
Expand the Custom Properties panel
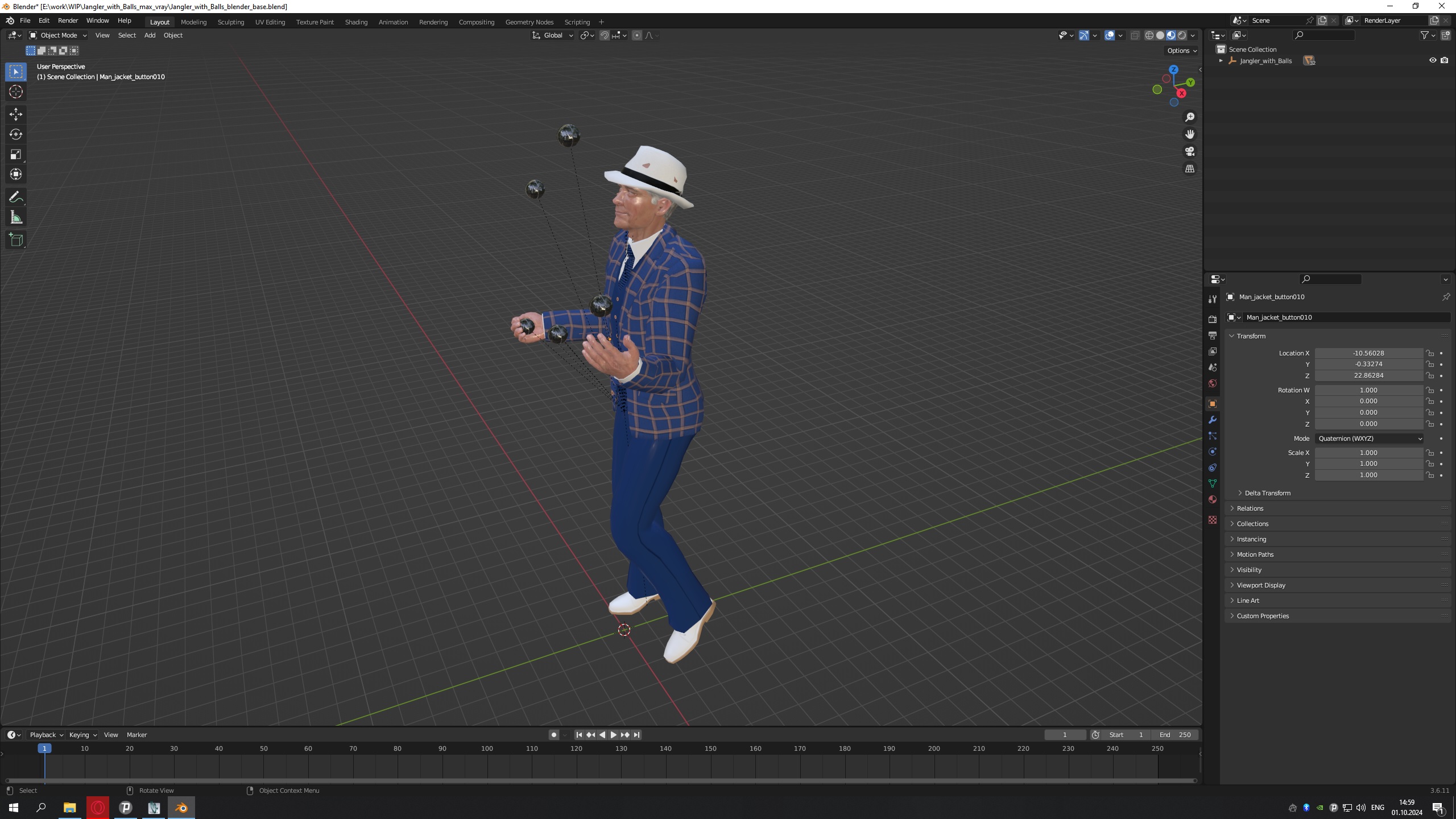pos(1263,616)
